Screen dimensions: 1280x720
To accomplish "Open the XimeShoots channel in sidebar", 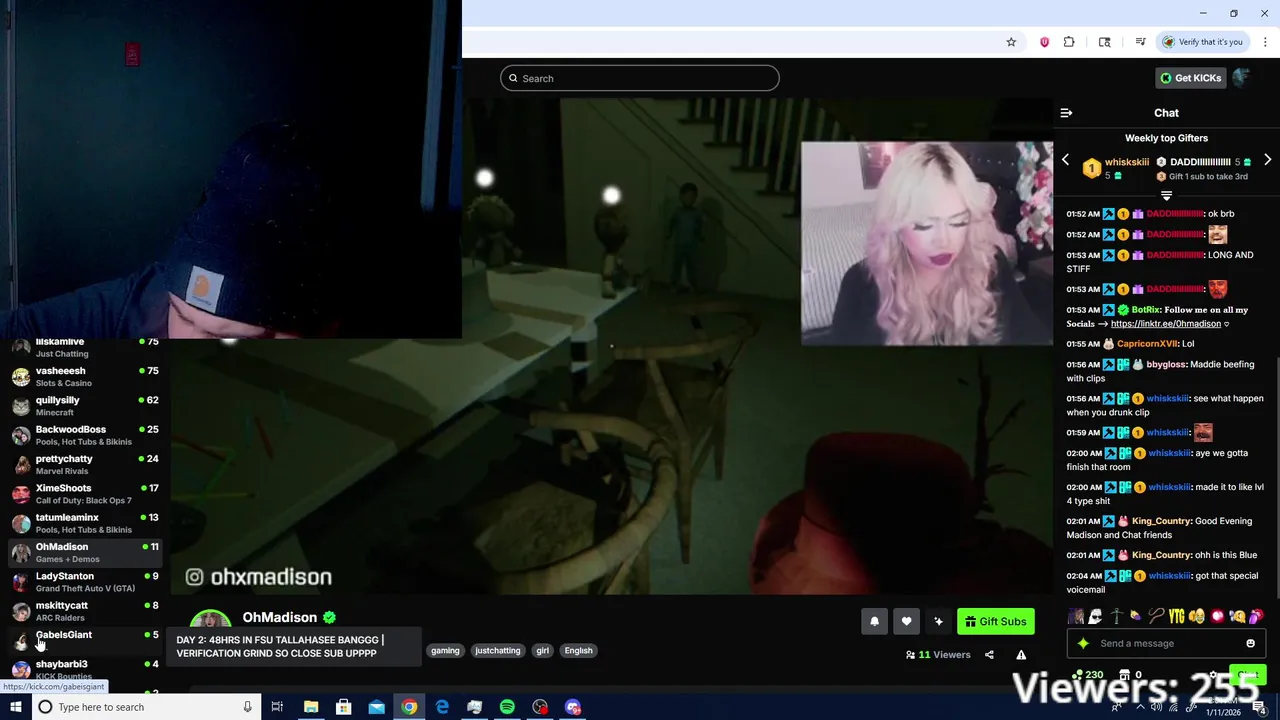I will (x=84, y=494).
